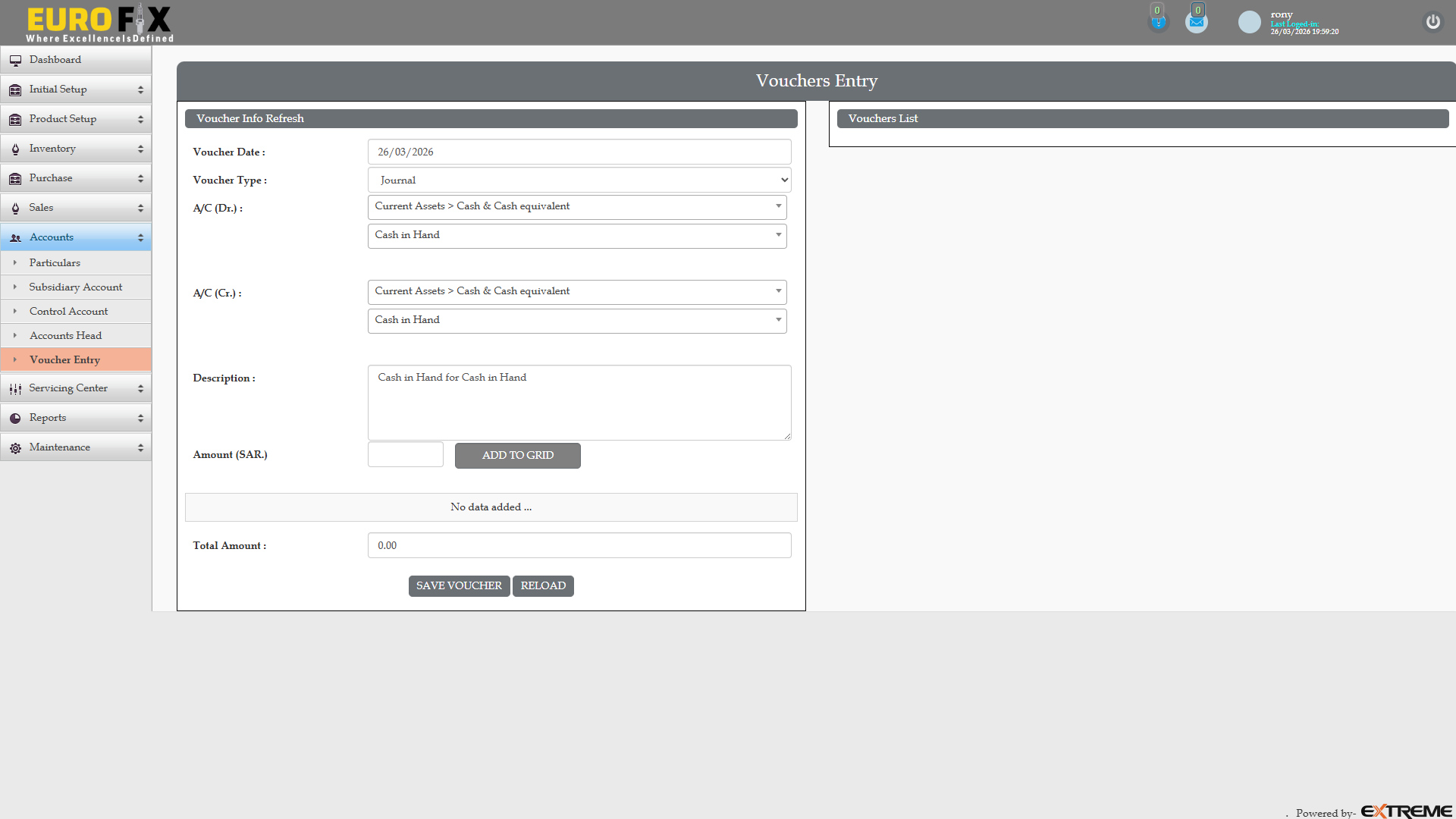1456x819 pixels.
Task: Open the Voucher Entry menu item
Action: pos(64,359)
